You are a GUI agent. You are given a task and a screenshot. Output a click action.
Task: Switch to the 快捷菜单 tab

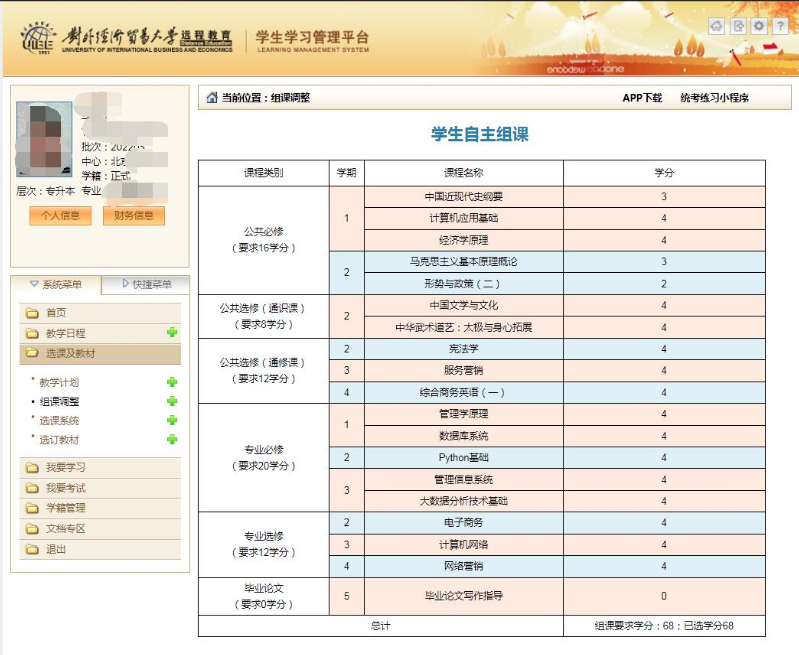(x=146, y=284)
